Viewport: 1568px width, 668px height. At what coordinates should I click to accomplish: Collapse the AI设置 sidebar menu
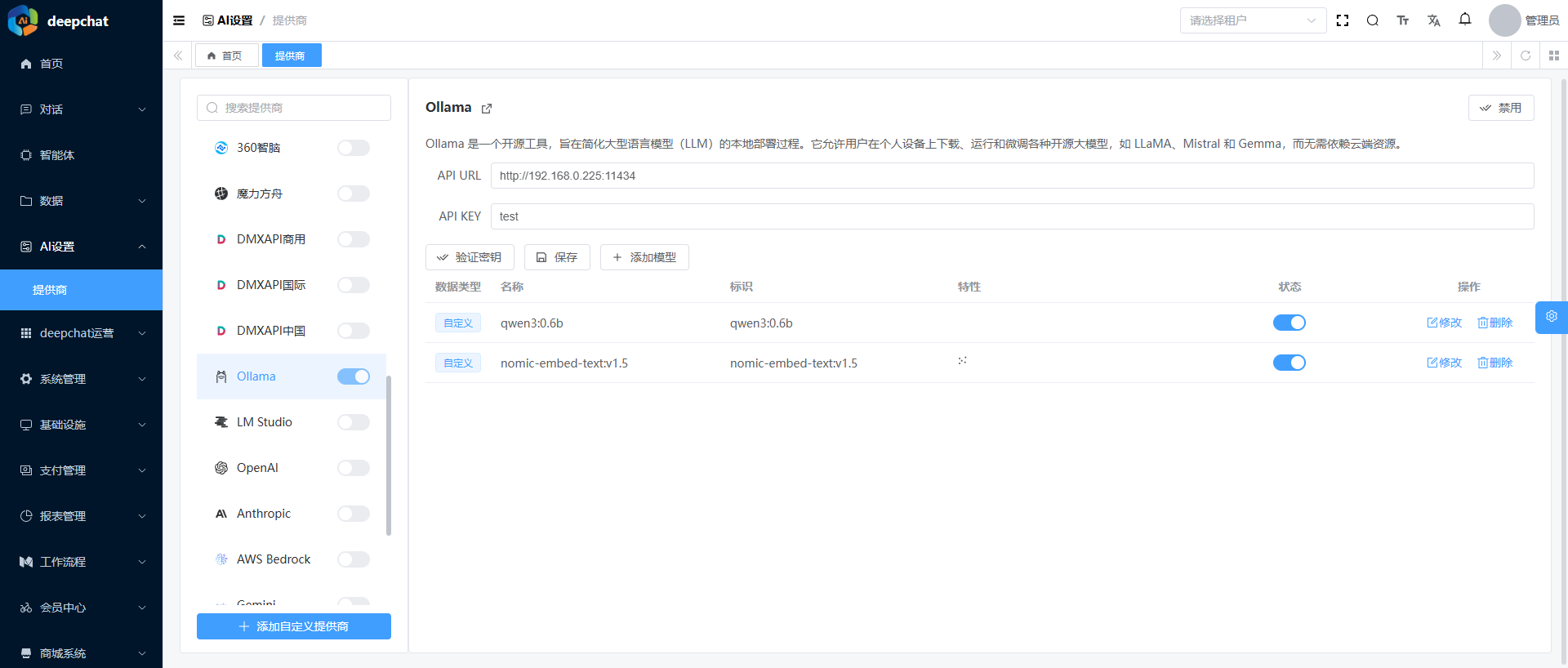(82, 247)
